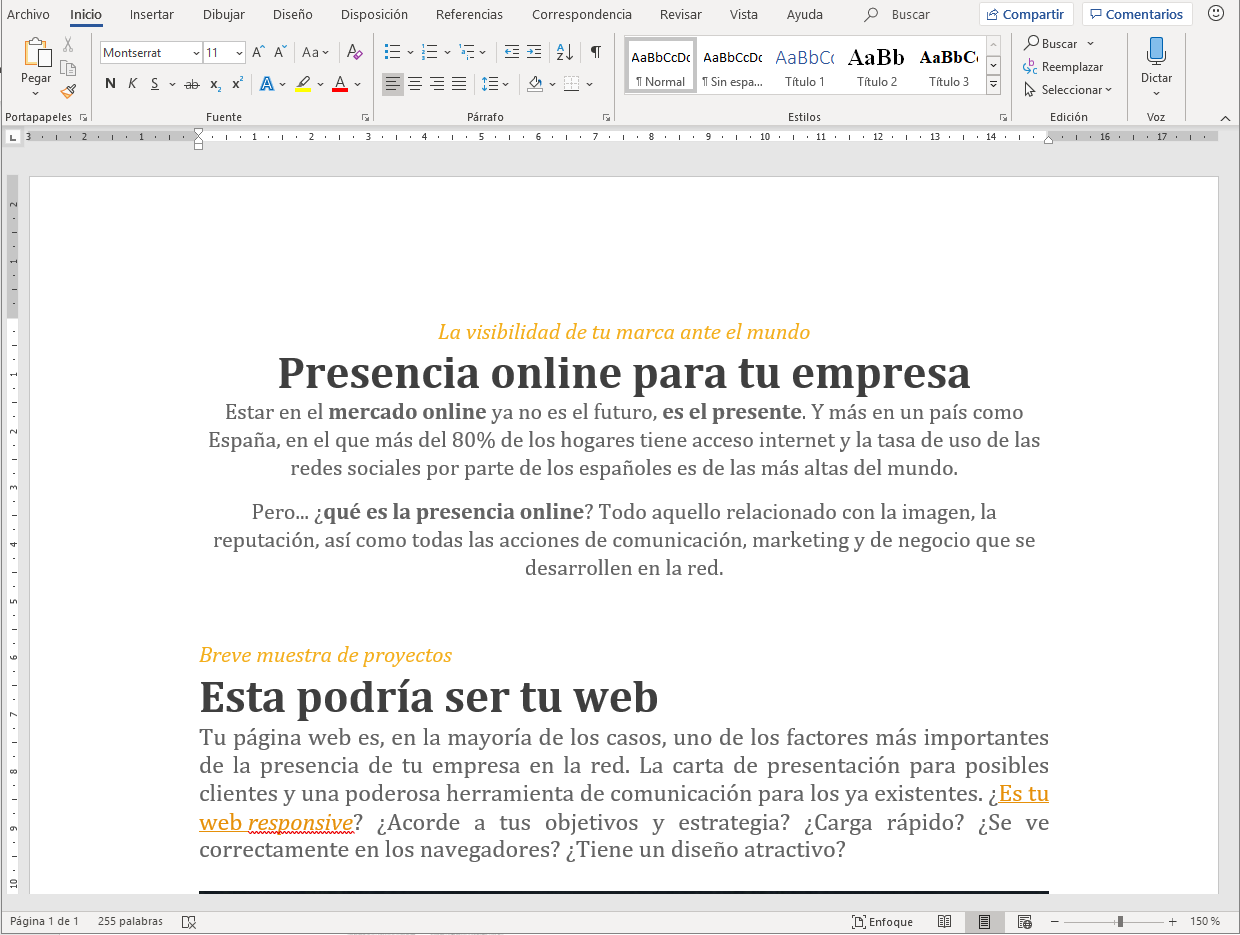Image resolution: width=1240 pixels, height=935 pixels.
Task: Click the Pegar (paste) clipboard icon
Action: coord(37,52)
